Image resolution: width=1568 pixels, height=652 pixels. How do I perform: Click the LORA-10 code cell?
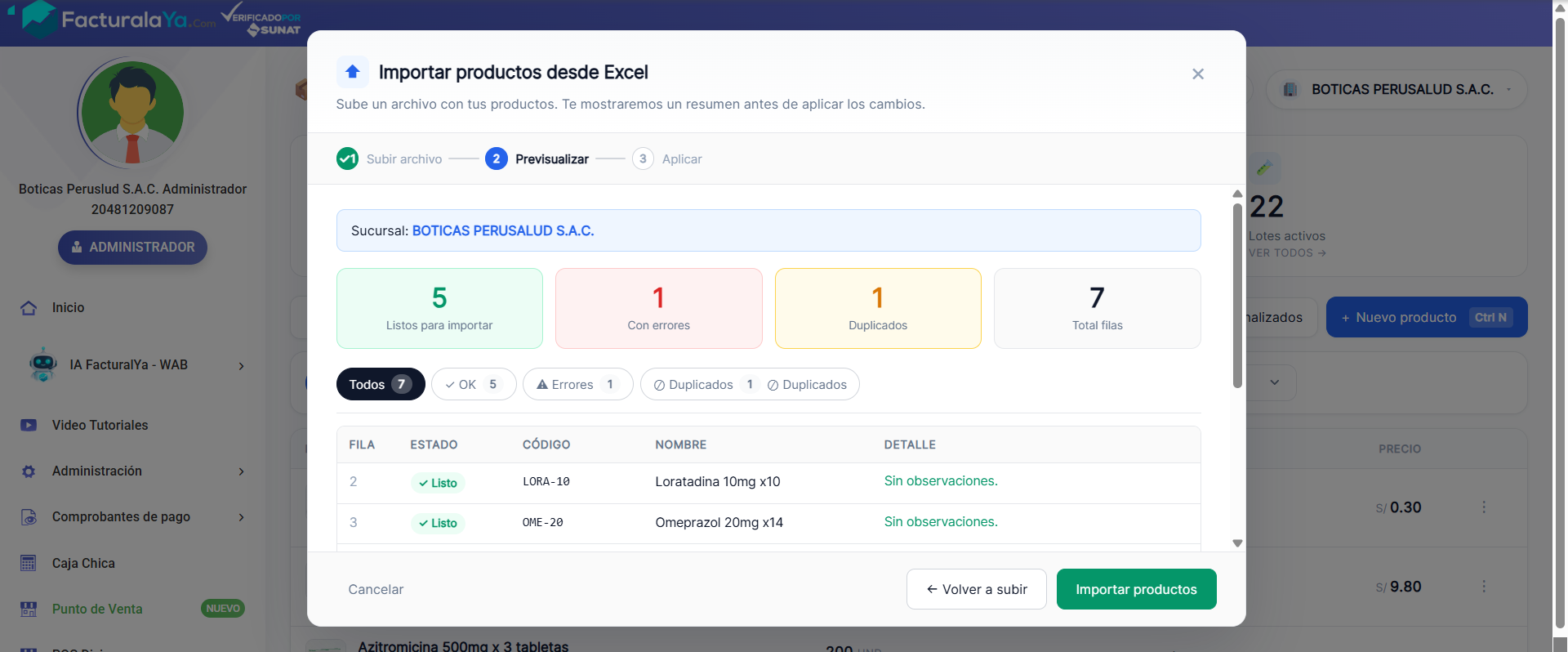pyautogui.click(x=546, y=482)
